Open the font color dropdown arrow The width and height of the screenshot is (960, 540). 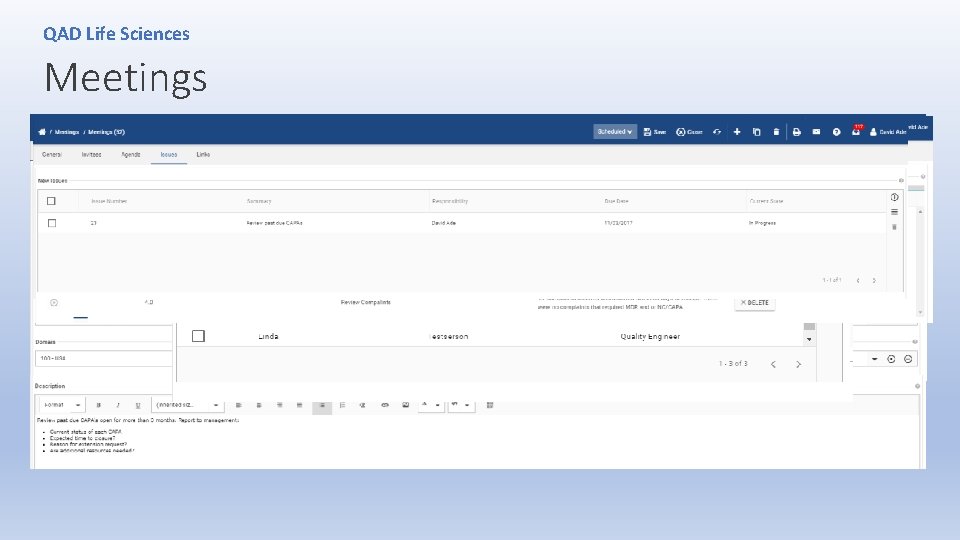point(438,405)
